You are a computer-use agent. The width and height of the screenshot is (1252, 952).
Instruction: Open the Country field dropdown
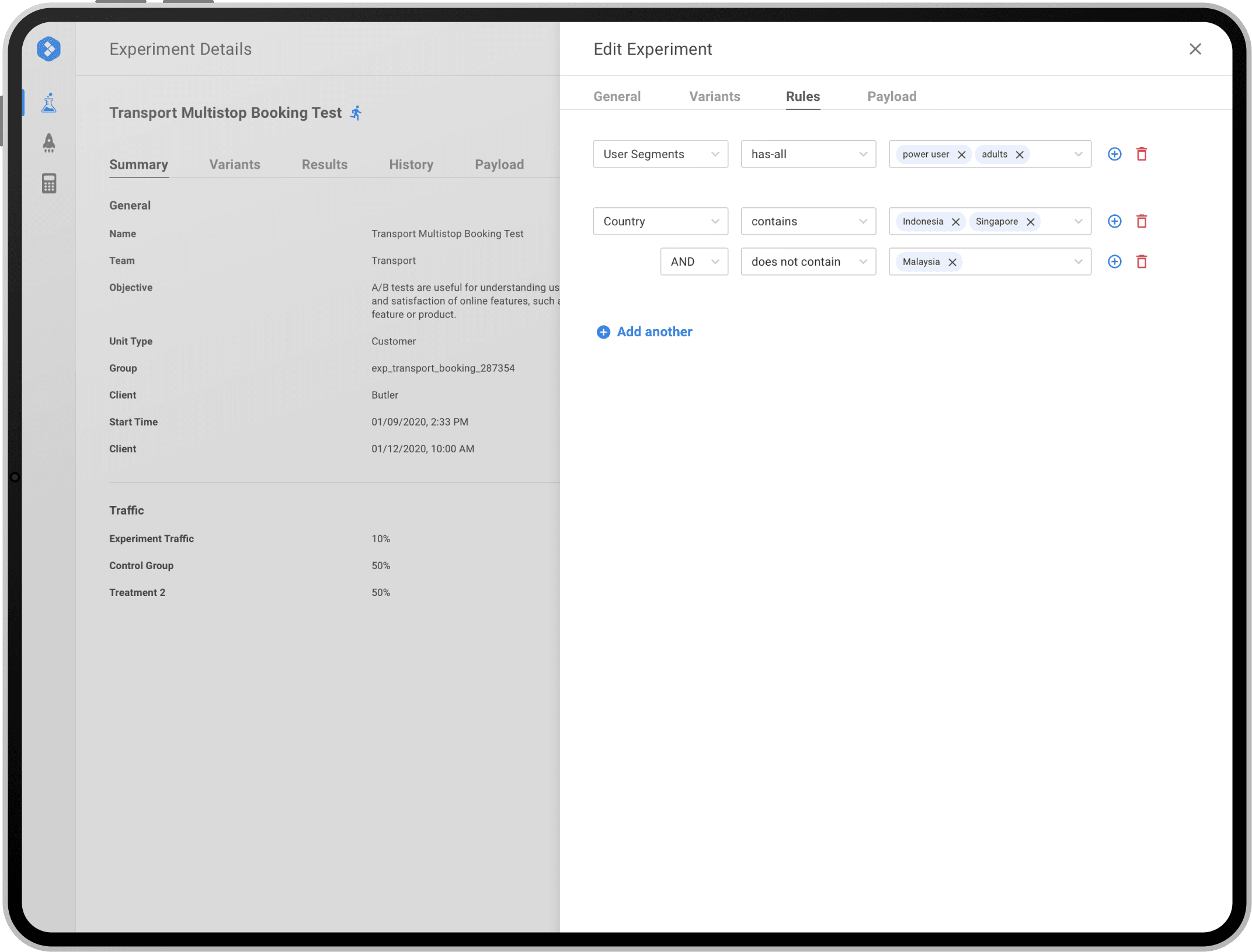[660, 221]
